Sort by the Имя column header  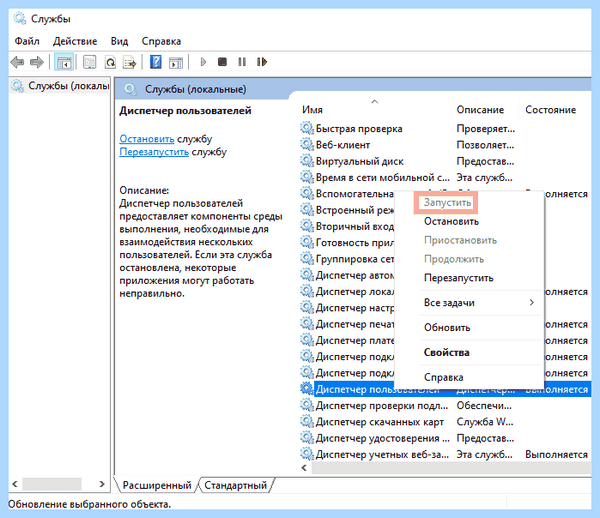[x=312, y=110]
